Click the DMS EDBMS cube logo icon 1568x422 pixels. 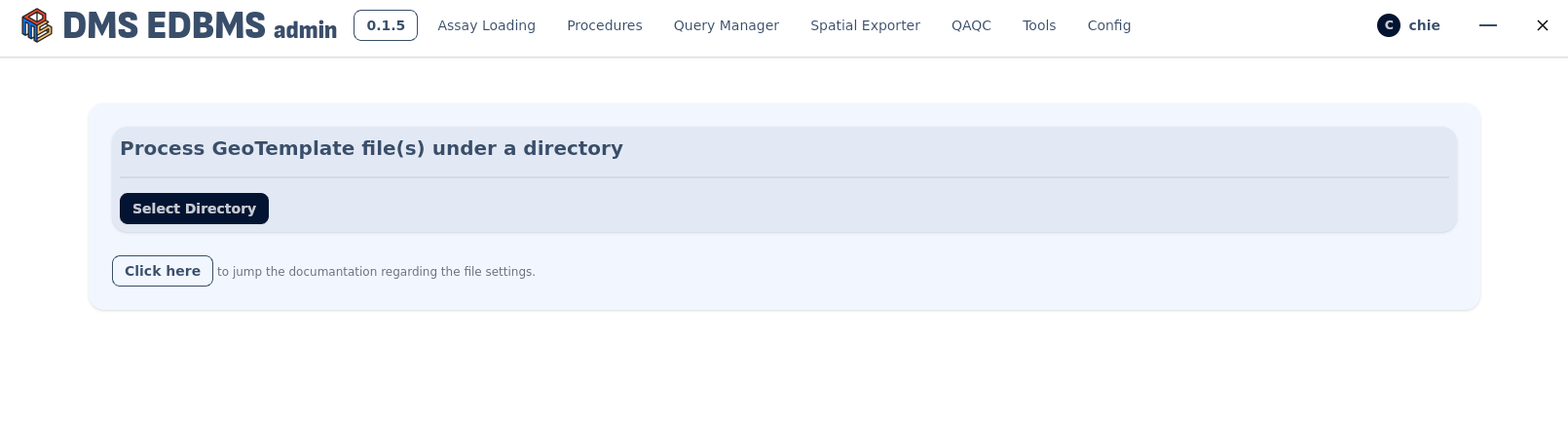36,25
